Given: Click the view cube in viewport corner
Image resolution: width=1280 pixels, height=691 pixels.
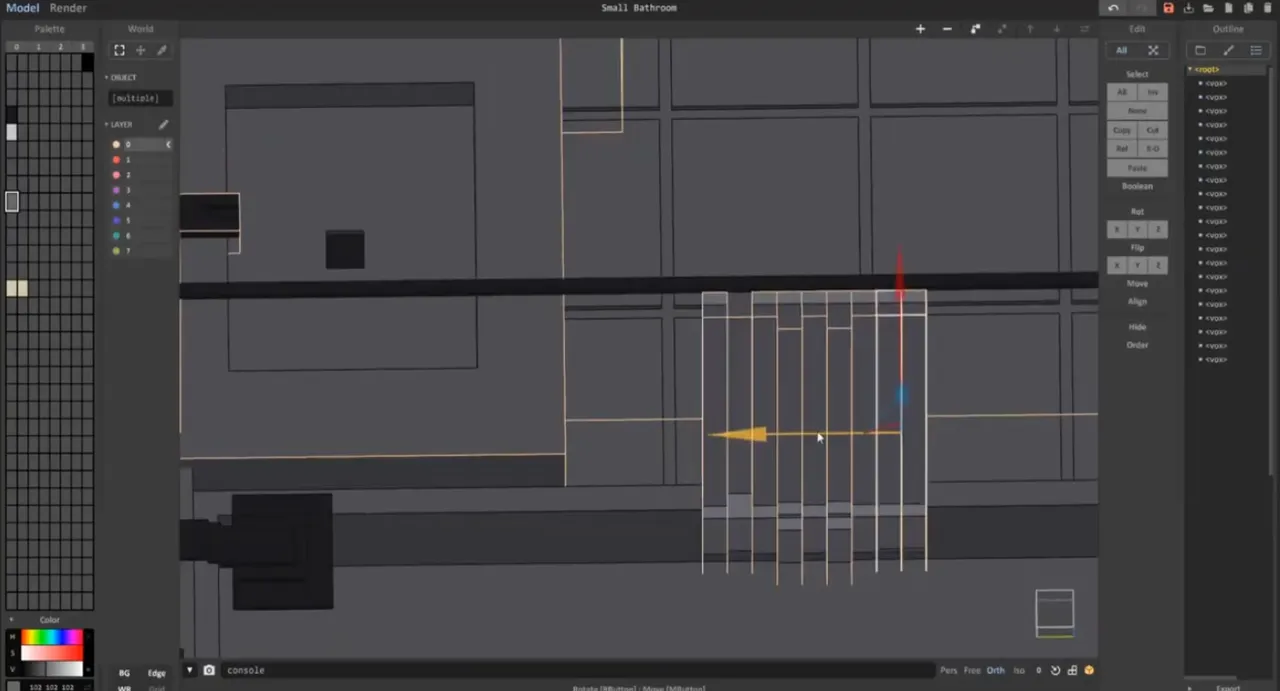Looking at the screenshot, I should pos(1054,613).
